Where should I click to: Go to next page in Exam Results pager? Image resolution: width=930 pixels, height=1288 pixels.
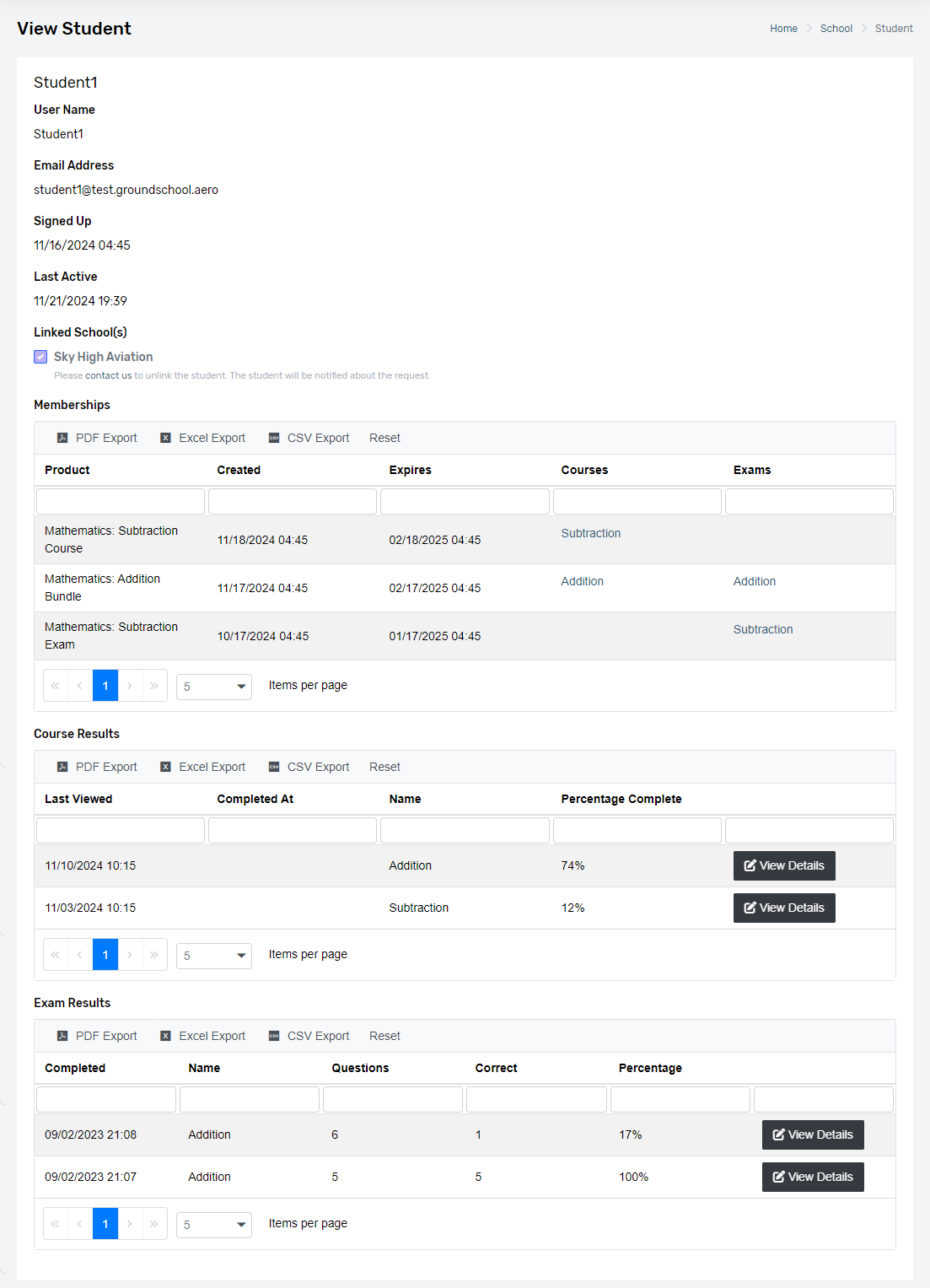click(x=130, y=1224)
